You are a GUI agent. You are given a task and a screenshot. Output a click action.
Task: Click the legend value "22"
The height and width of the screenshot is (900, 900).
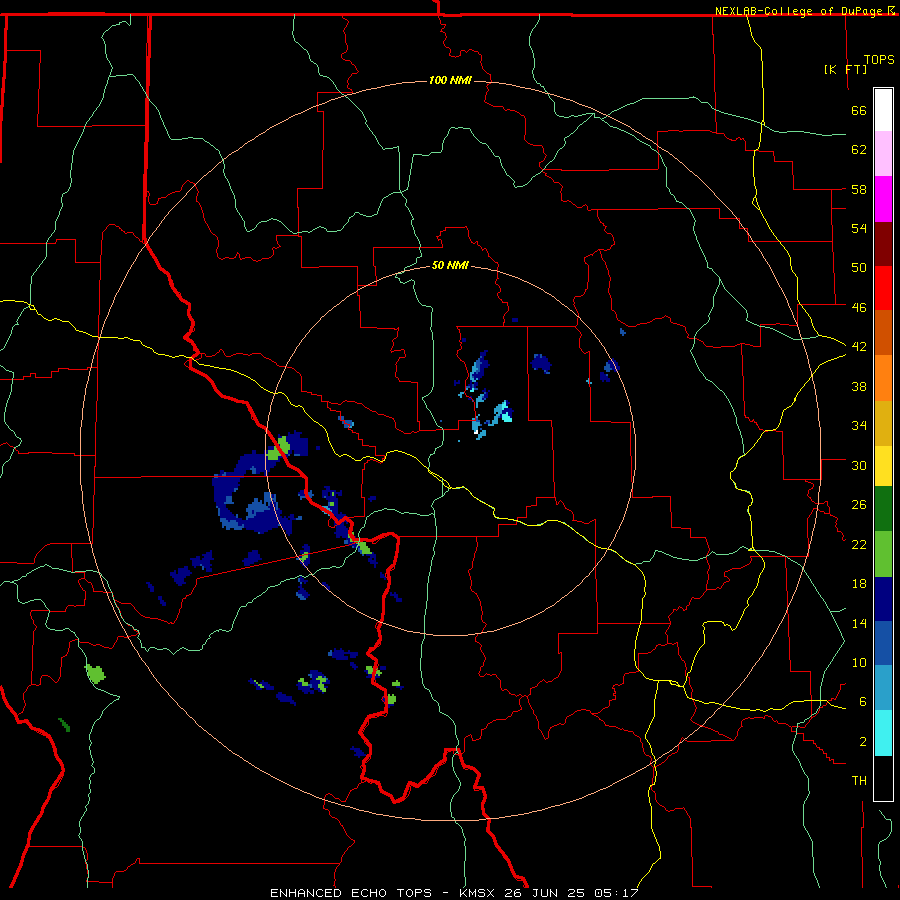click(x=859, y=545)
